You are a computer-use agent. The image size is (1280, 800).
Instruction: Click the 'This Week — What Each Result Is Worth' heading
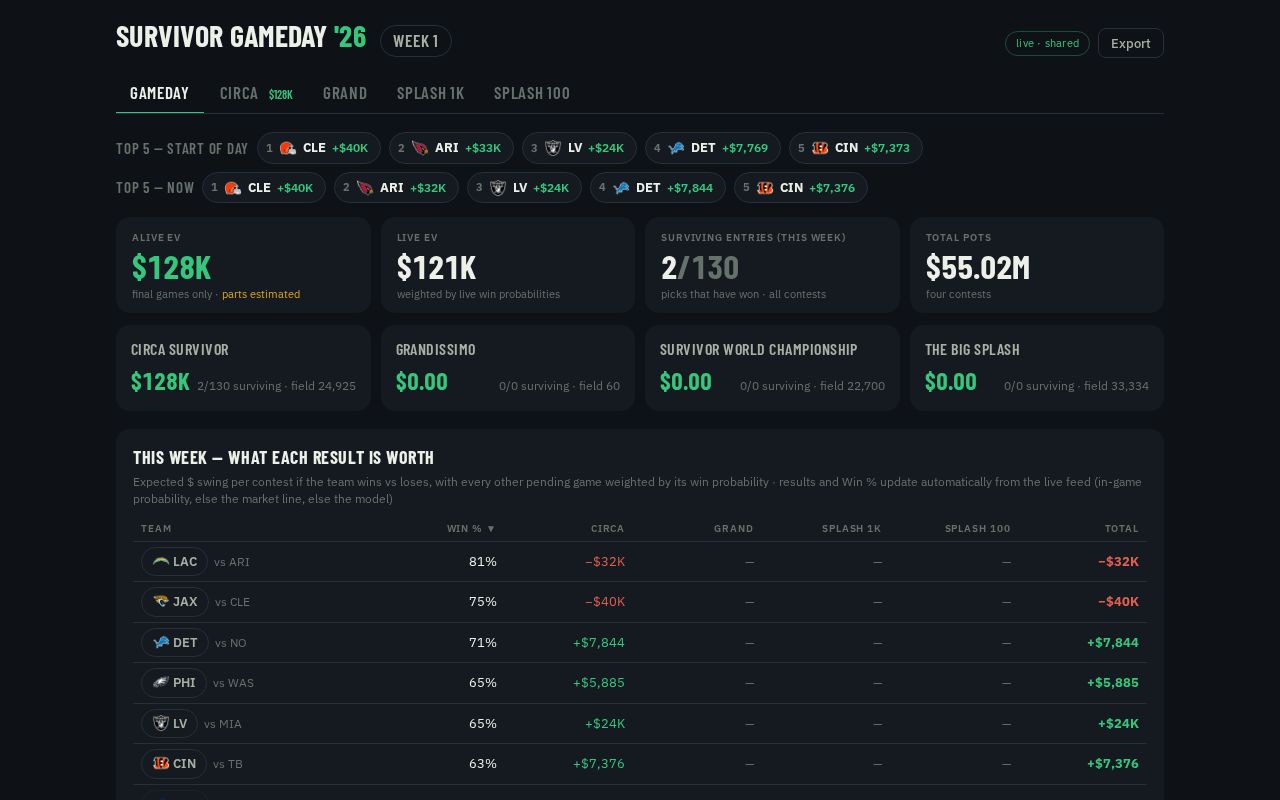(x=283, y=457)
